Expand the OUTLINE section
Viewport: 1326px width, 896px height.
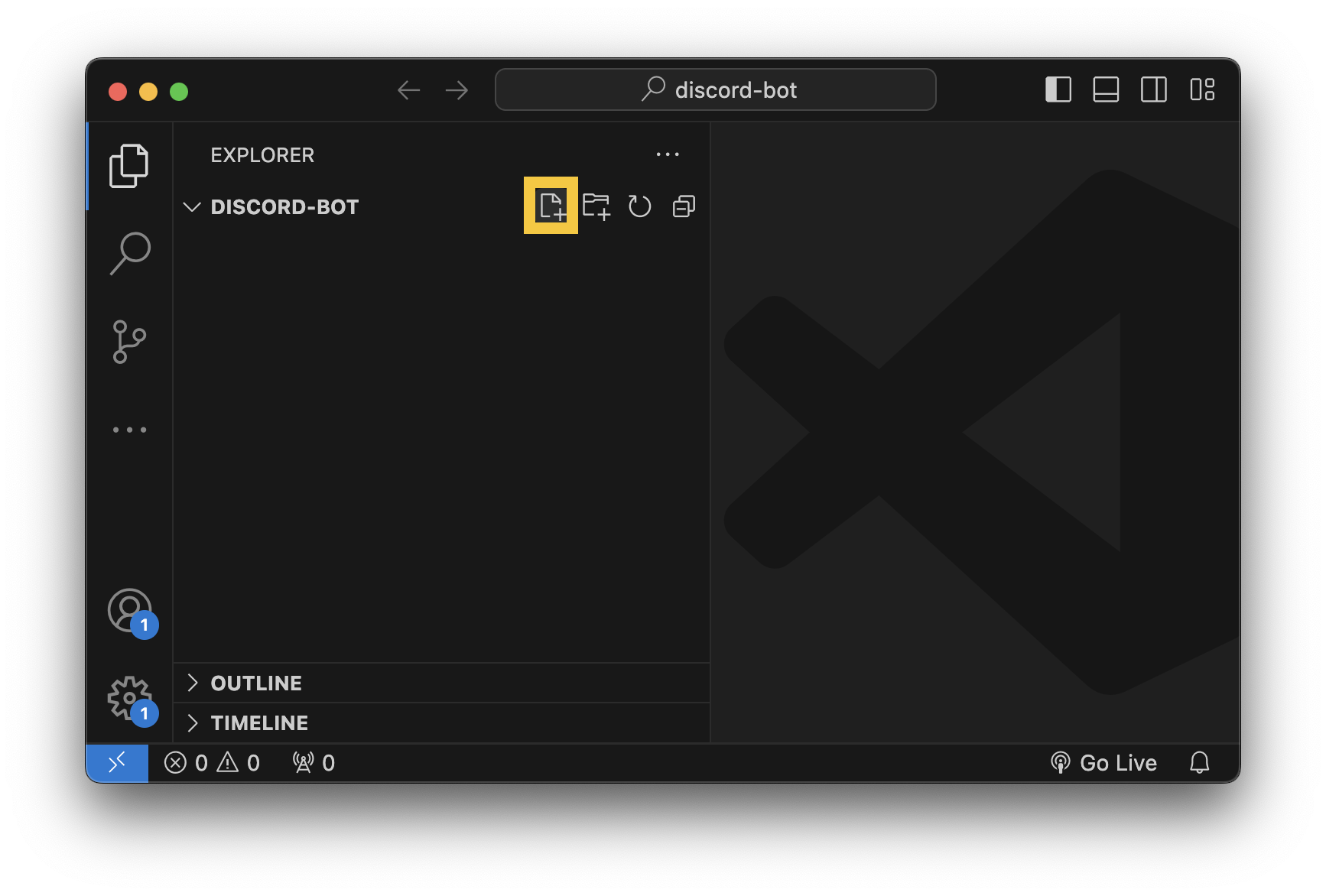[x=442, y=683]
